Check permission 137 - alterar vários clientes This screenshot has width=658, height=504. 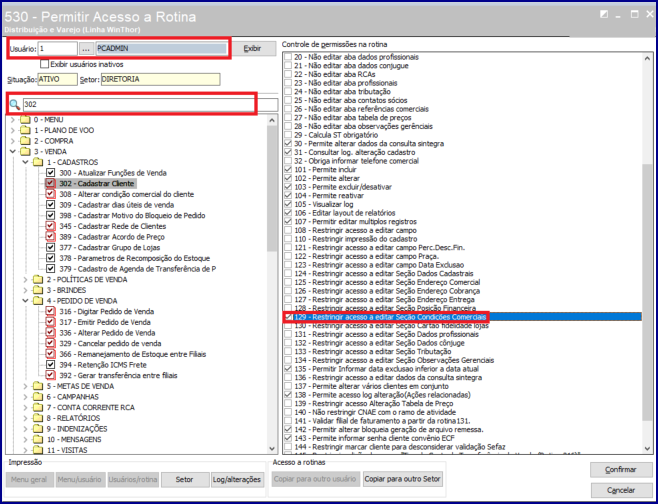[288, 386]
